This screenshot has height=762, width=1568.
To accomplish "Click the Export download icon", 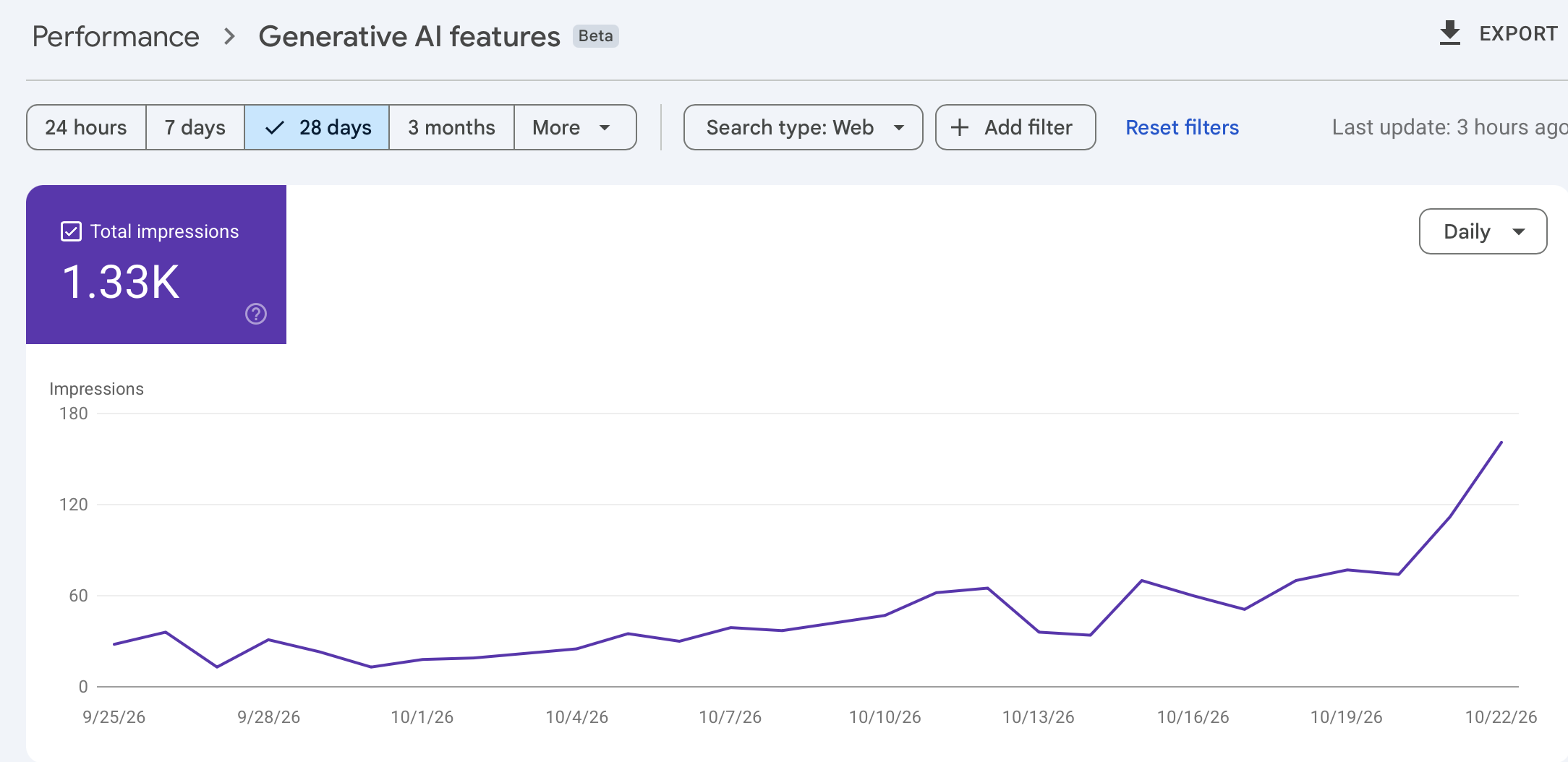I will pyautogui.click(x=1449, y=33).
